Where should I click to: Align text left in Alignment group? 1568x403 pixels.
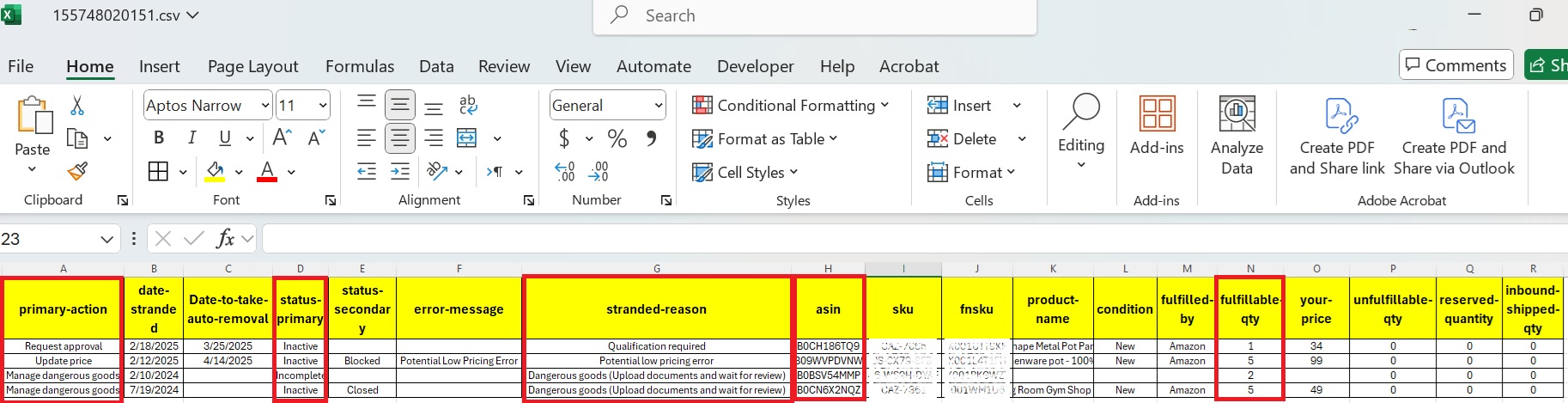[367, 137]
